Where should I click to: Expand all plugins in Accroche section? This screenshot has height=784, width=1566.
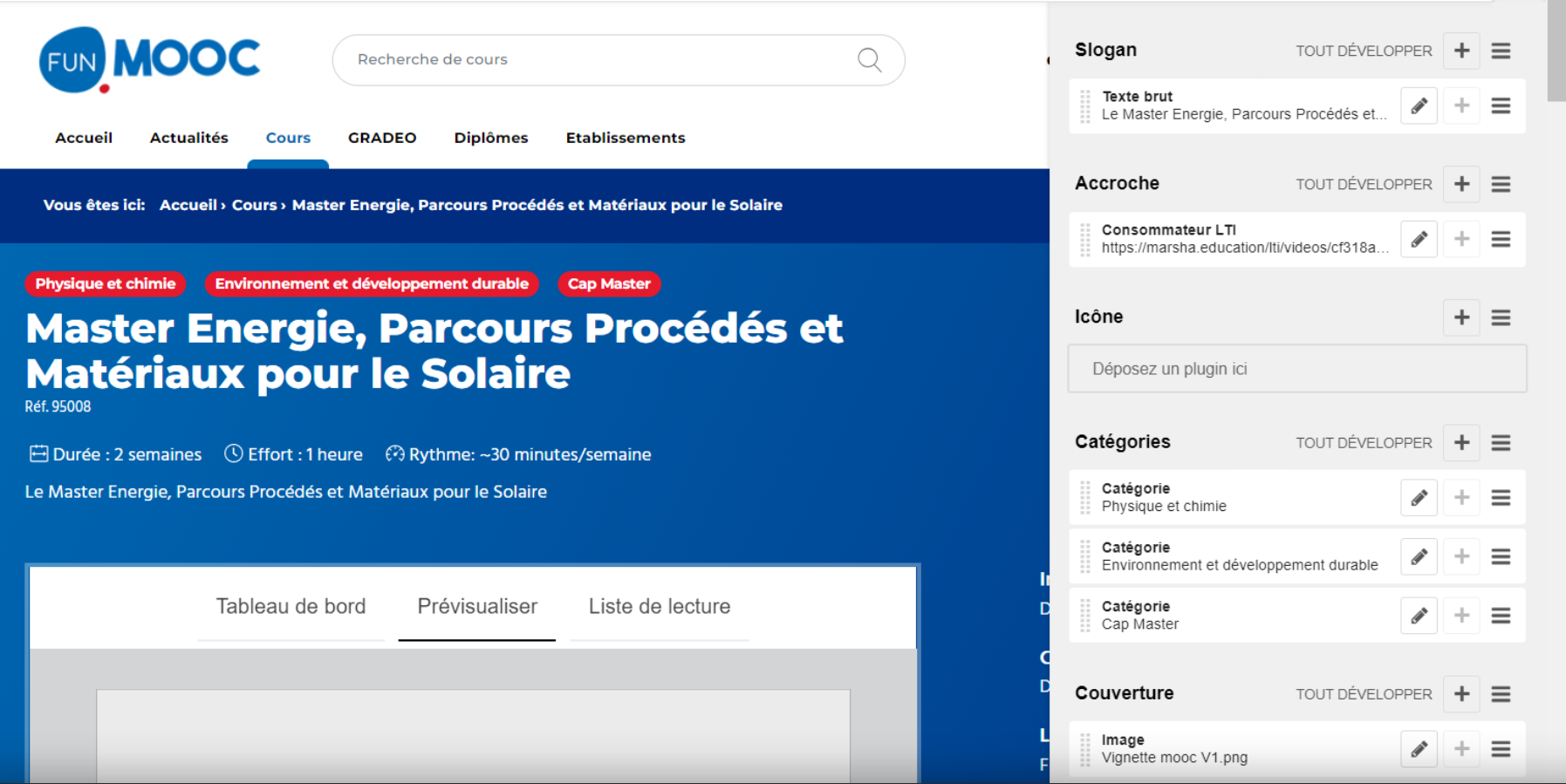pyautogui.click(x=1363, y=185)
